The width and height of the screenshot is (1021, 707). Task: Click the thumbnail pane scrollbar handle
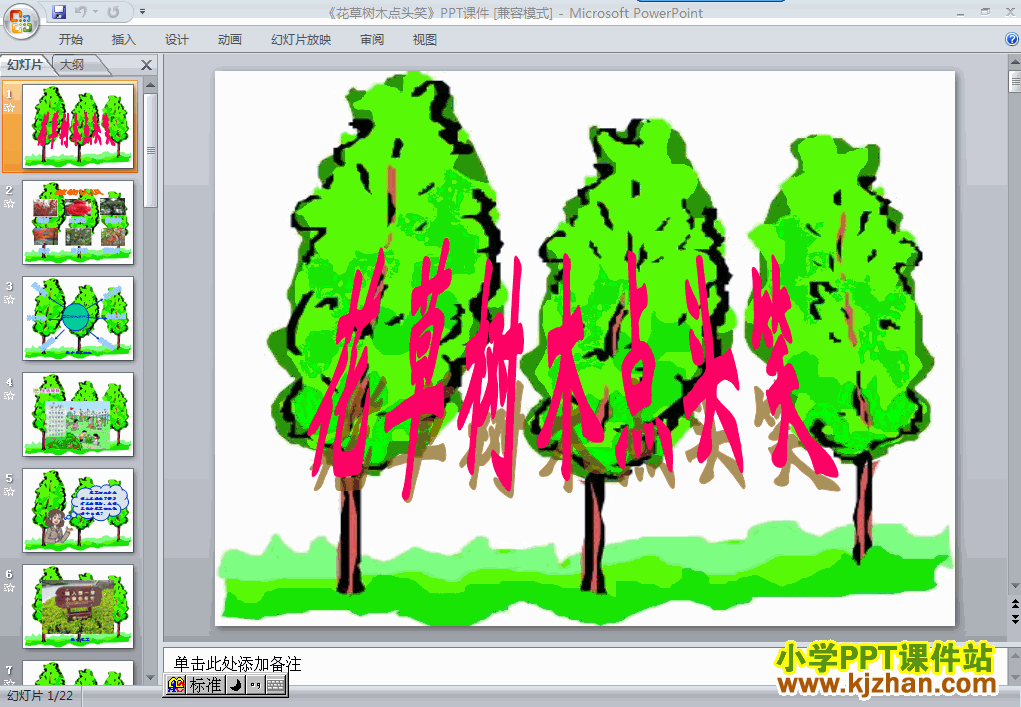[x=150, y=150]
